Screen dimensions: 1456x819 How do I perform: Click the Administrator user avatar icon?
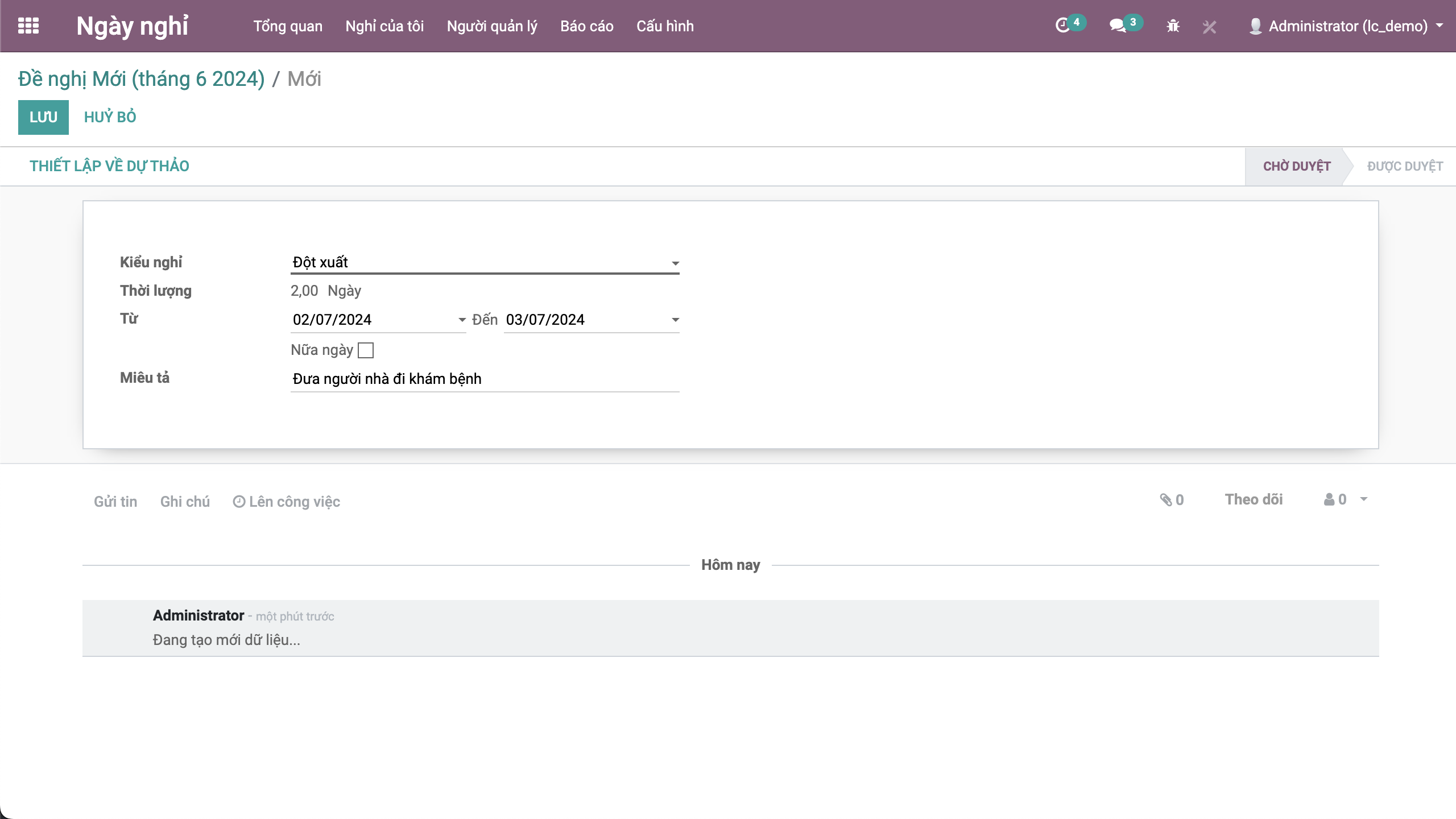click(x=1255, y=26)
